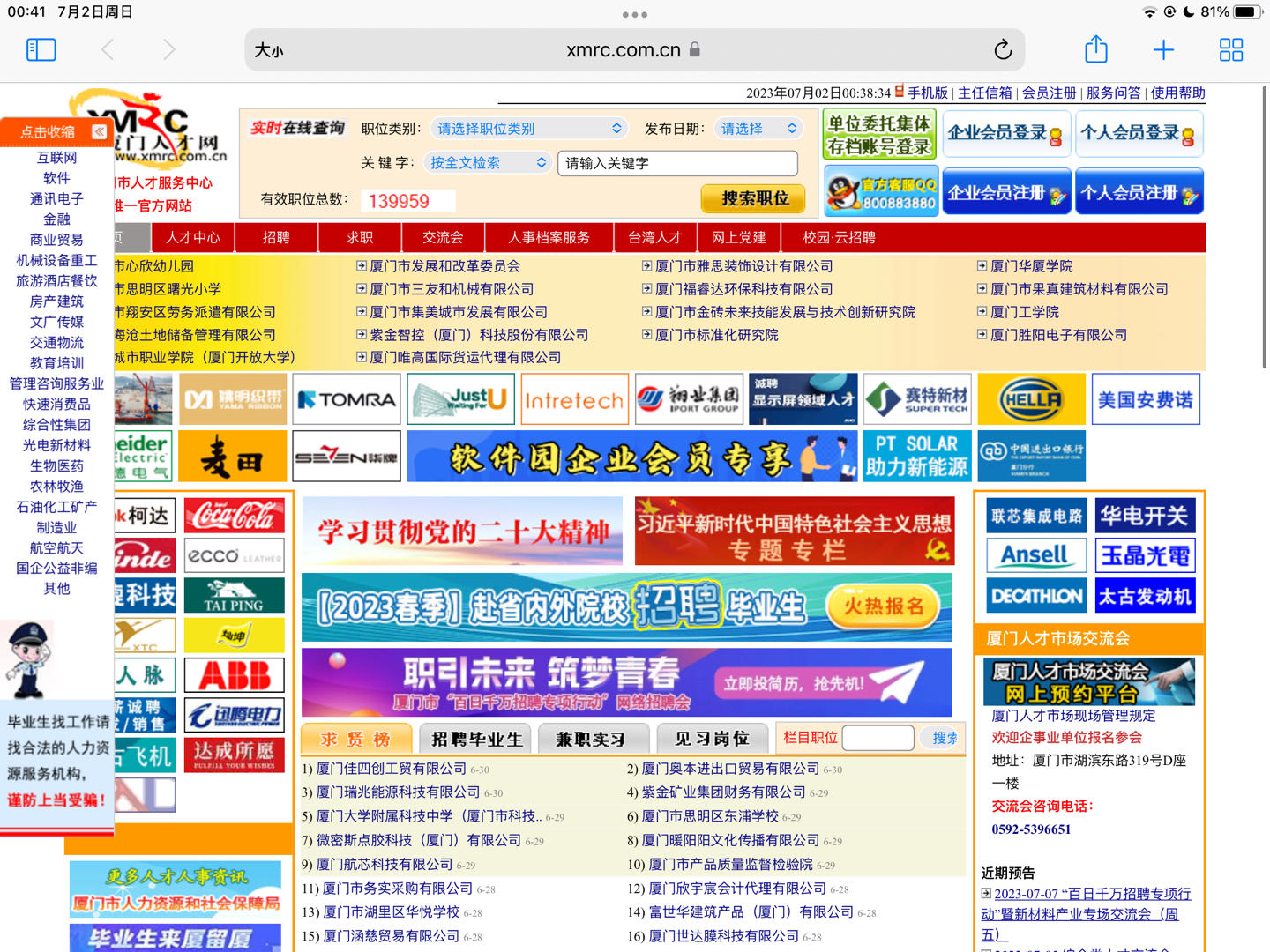This screenshot has width=1270, height=952.
Task: Open the 会员注册 top link
Action: (x=1049, y=93)
